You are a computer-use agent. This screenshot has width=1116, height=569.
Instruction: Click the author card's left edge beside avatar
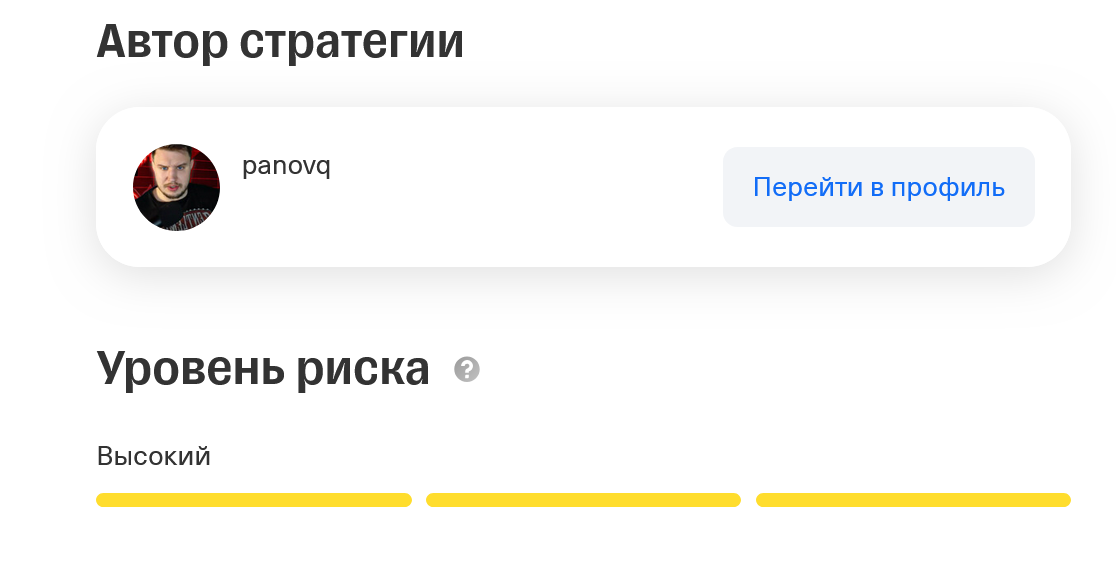coord(114,187)
